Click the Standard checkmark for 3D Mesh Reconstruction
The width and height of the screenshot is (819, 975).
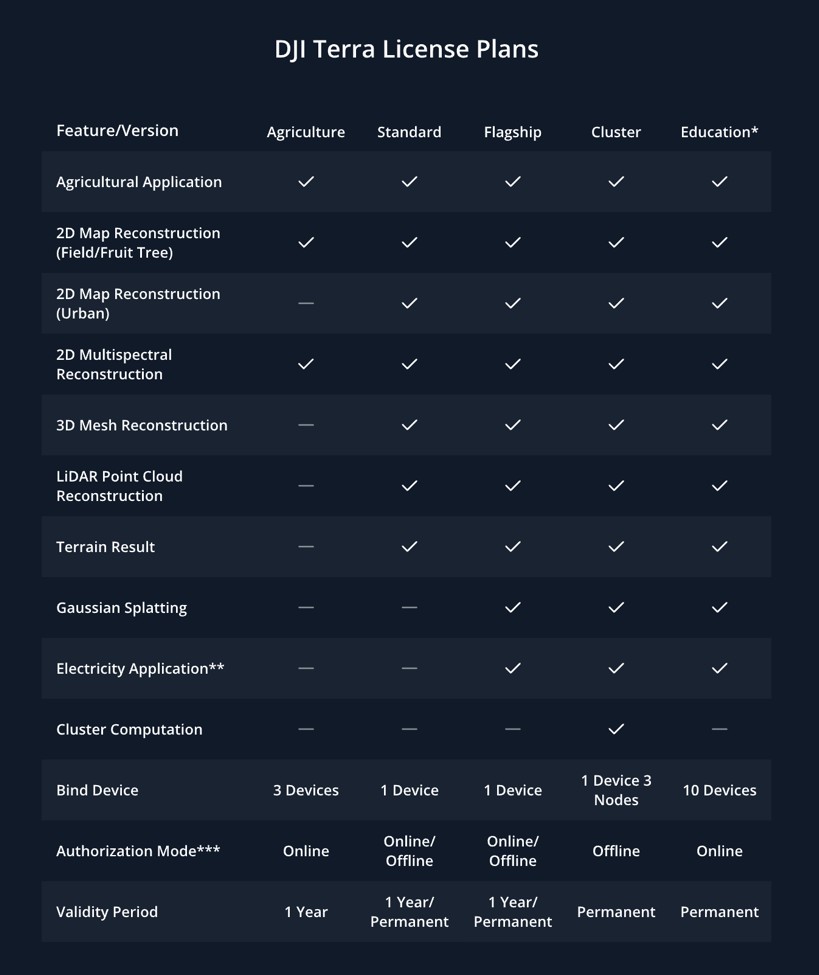[x=409, y=425]
